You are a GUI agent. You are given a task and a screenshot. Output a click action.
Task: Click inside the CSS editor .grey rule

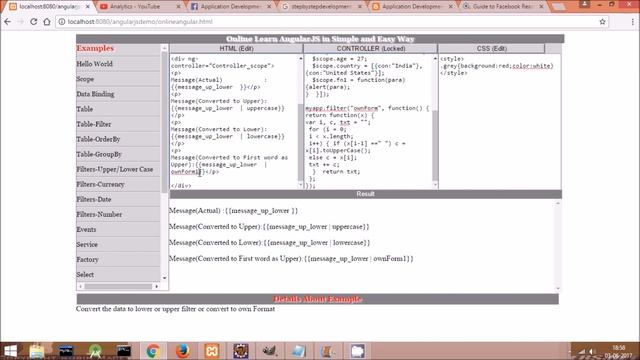pyautogui.click(x=497, y=66)
